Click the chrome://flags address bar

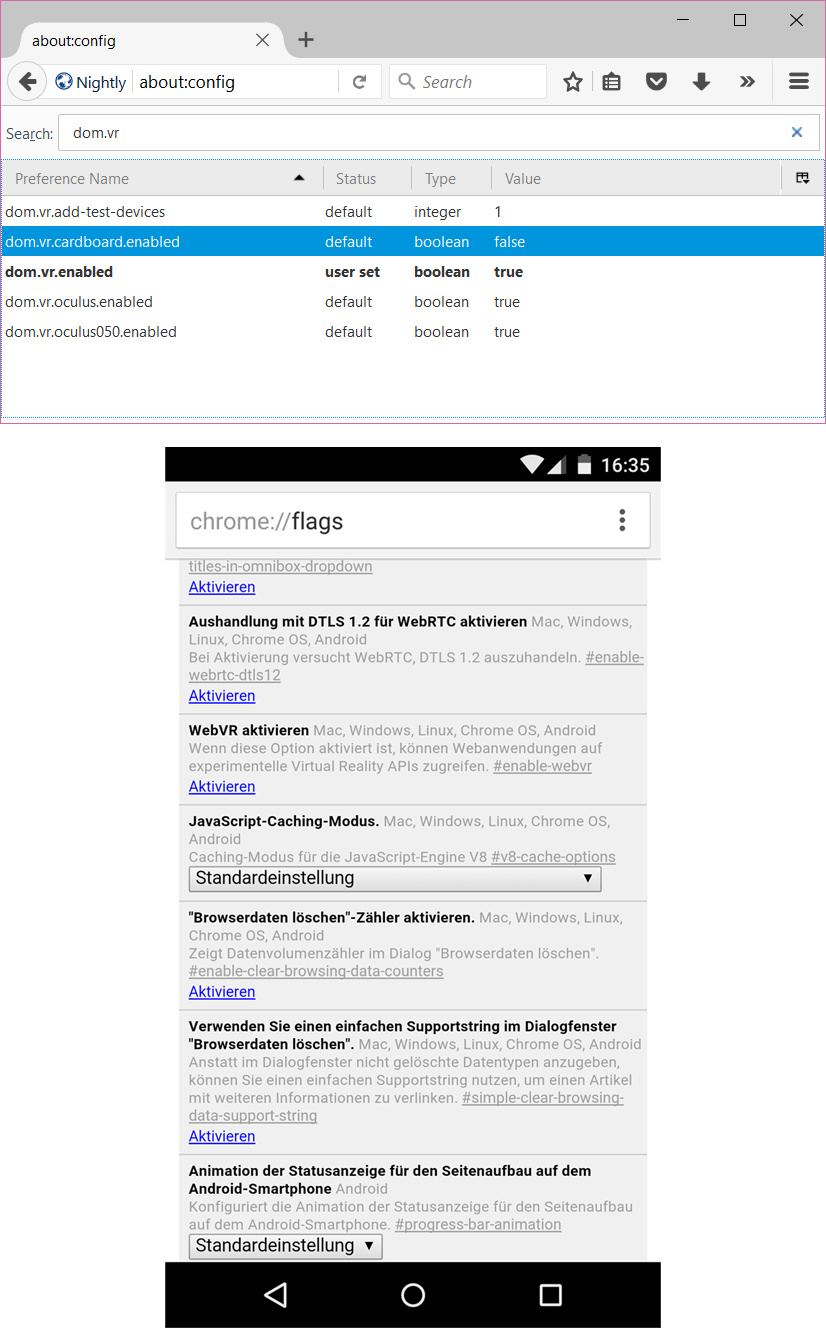390,521
